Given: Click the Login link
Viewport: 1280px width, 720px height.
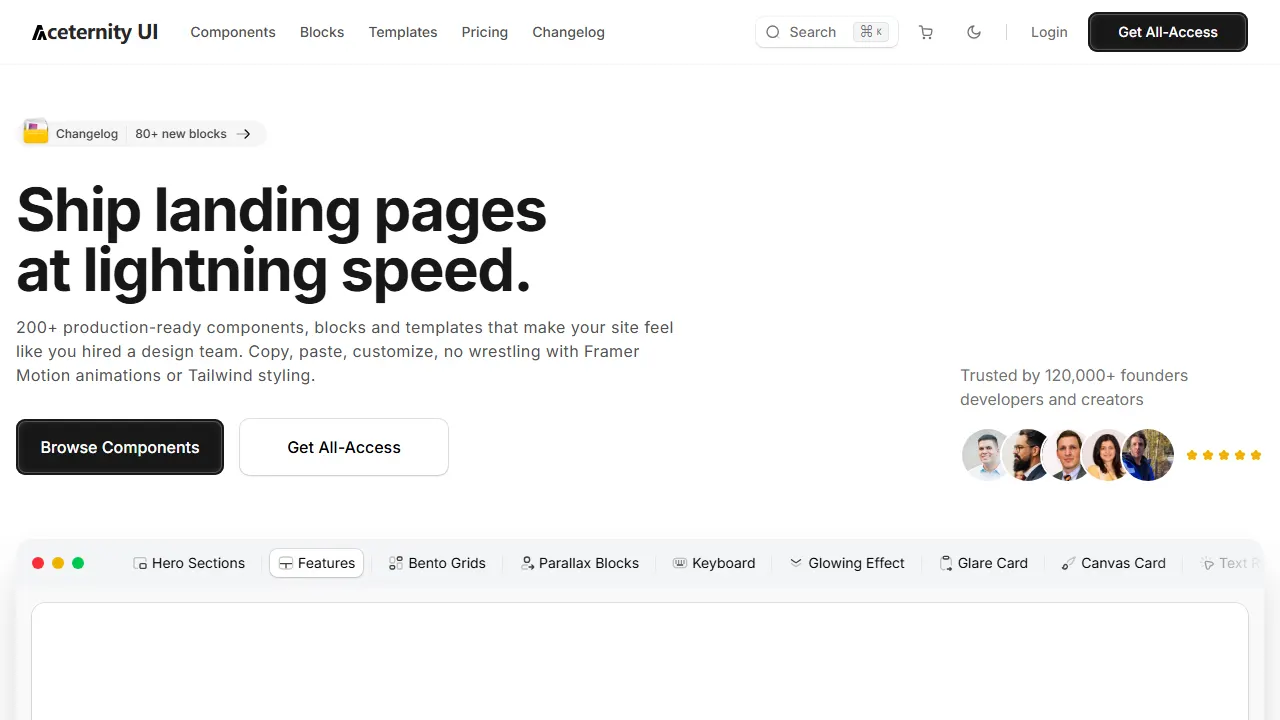Looking at the screenshot, I should pyautogui.click(x=1049, y=32).
